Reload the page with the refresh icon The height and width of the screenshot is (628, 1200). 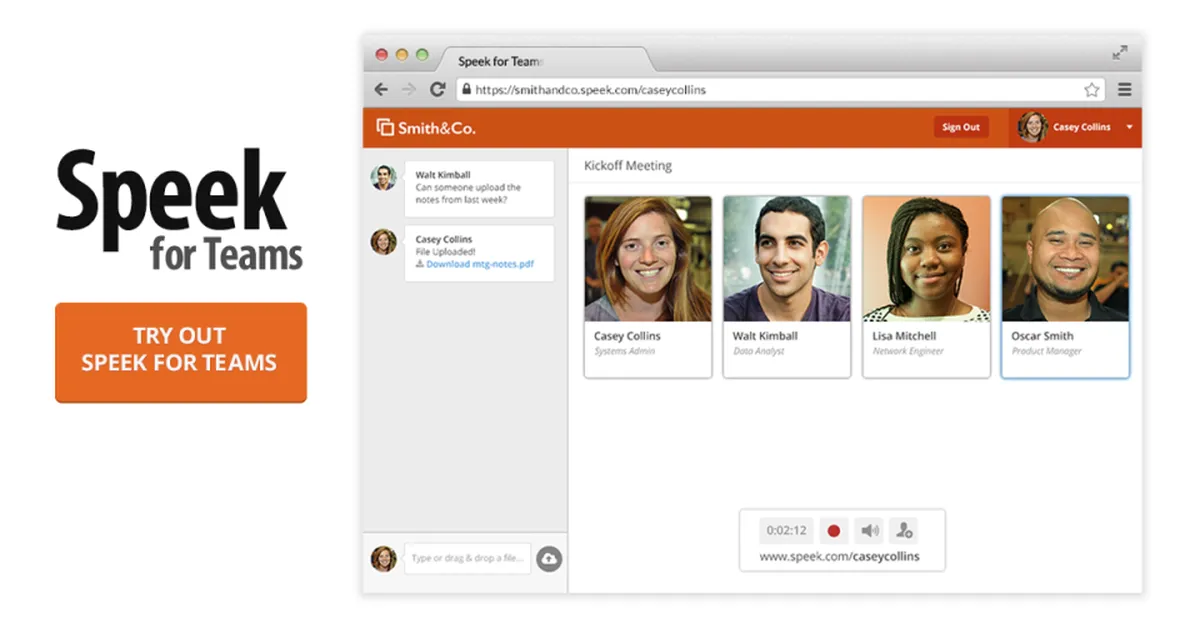pyautogui.click(x=437, y=89)
